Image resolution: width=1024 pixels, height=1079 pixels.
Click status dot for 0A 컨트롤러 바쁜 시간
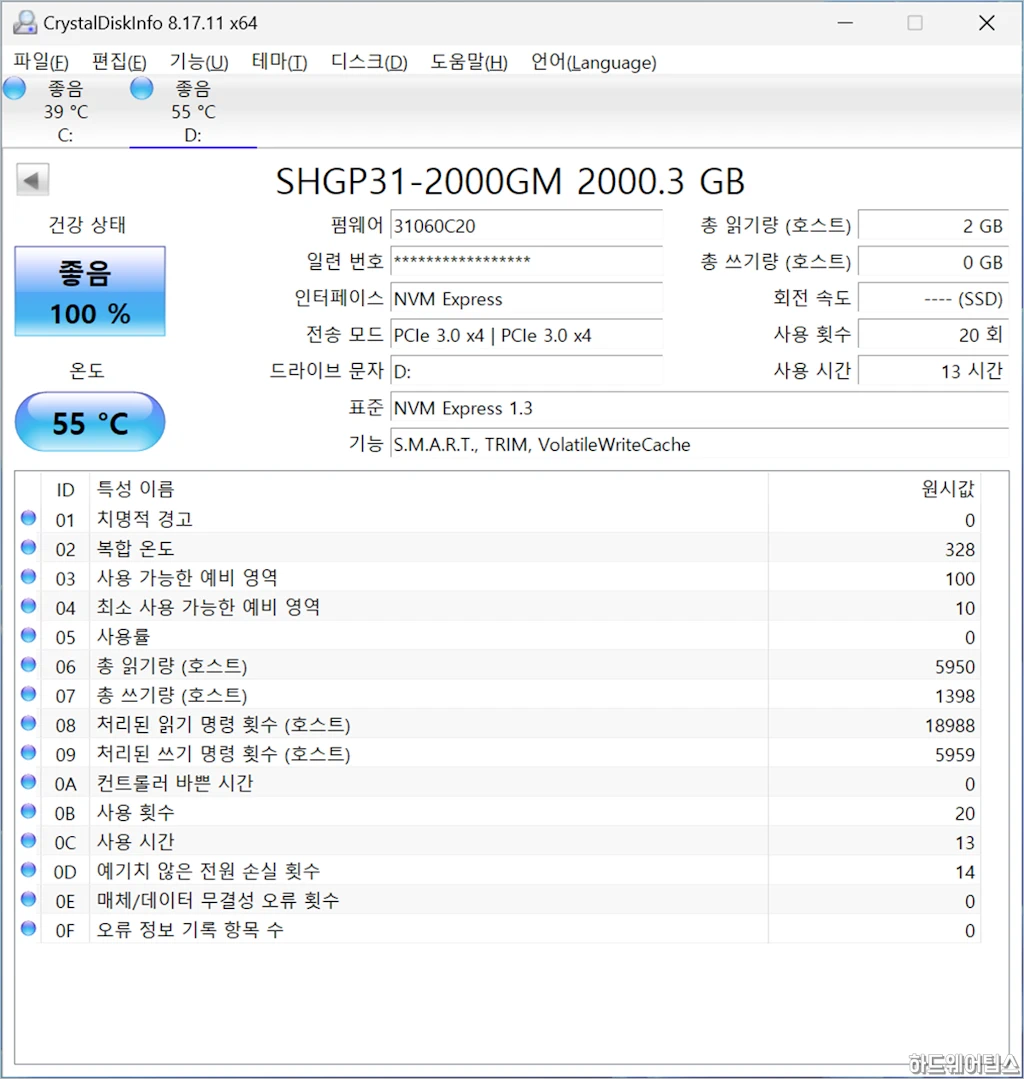point(28,782)
